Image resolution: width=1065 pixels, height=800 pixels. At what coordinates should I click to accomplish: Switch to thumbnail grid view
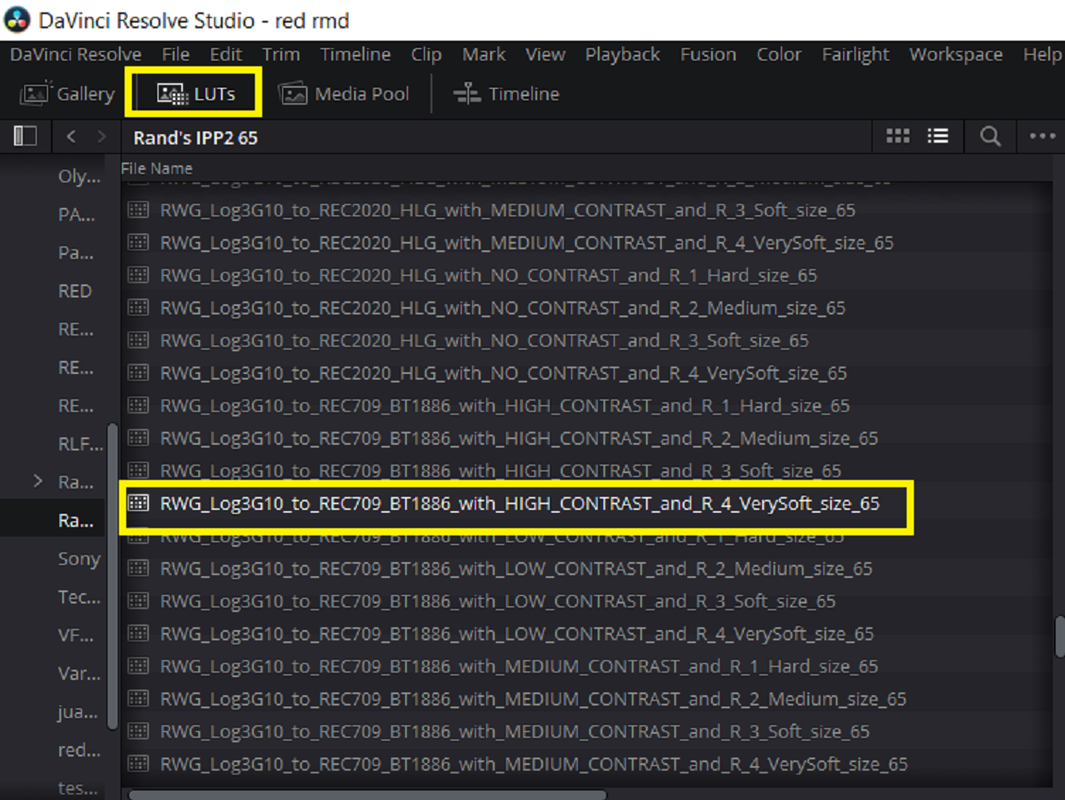click(898, 137)
